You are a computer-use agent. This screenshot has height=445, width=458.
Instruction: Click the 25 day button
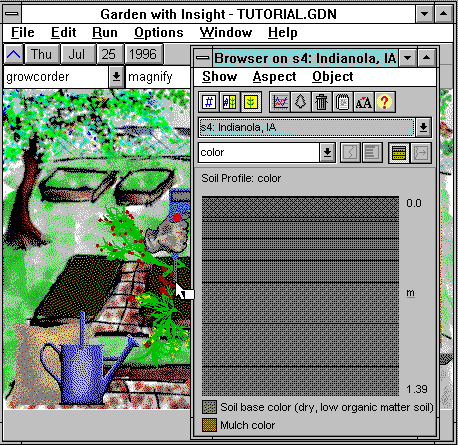coord(109,54)
